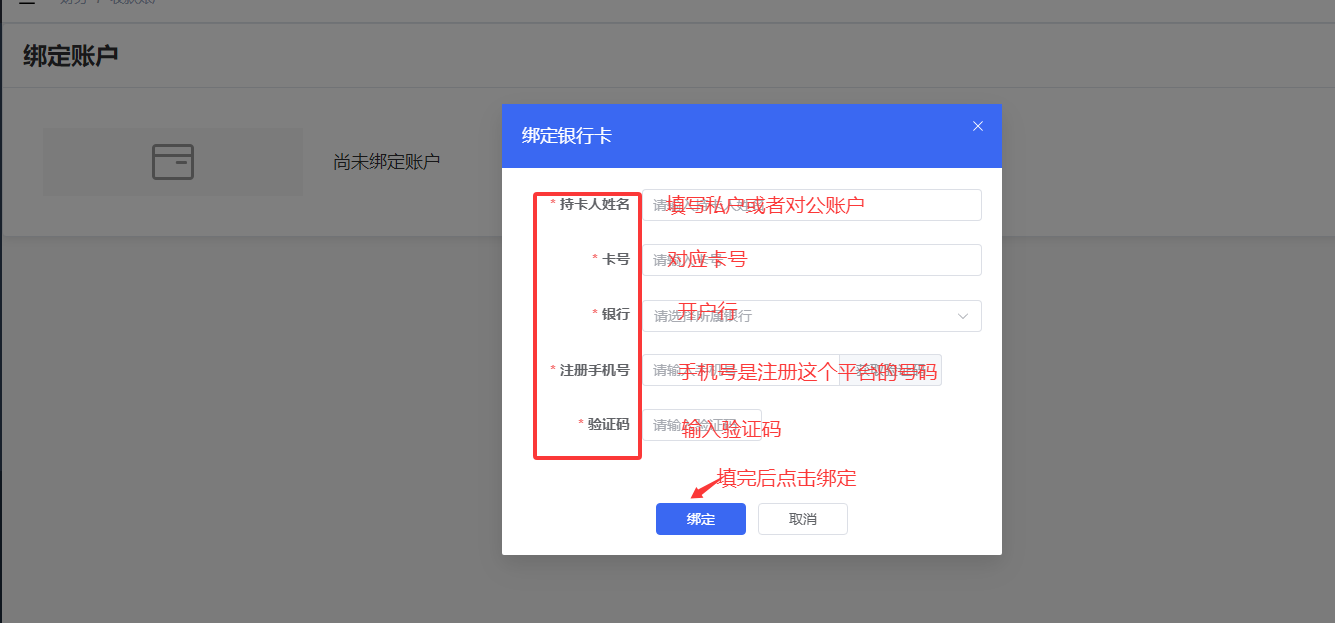Open the bank list chevron arrow
Image resolution: width=1335 pixels, height=623 pixels.
(962, 315)
